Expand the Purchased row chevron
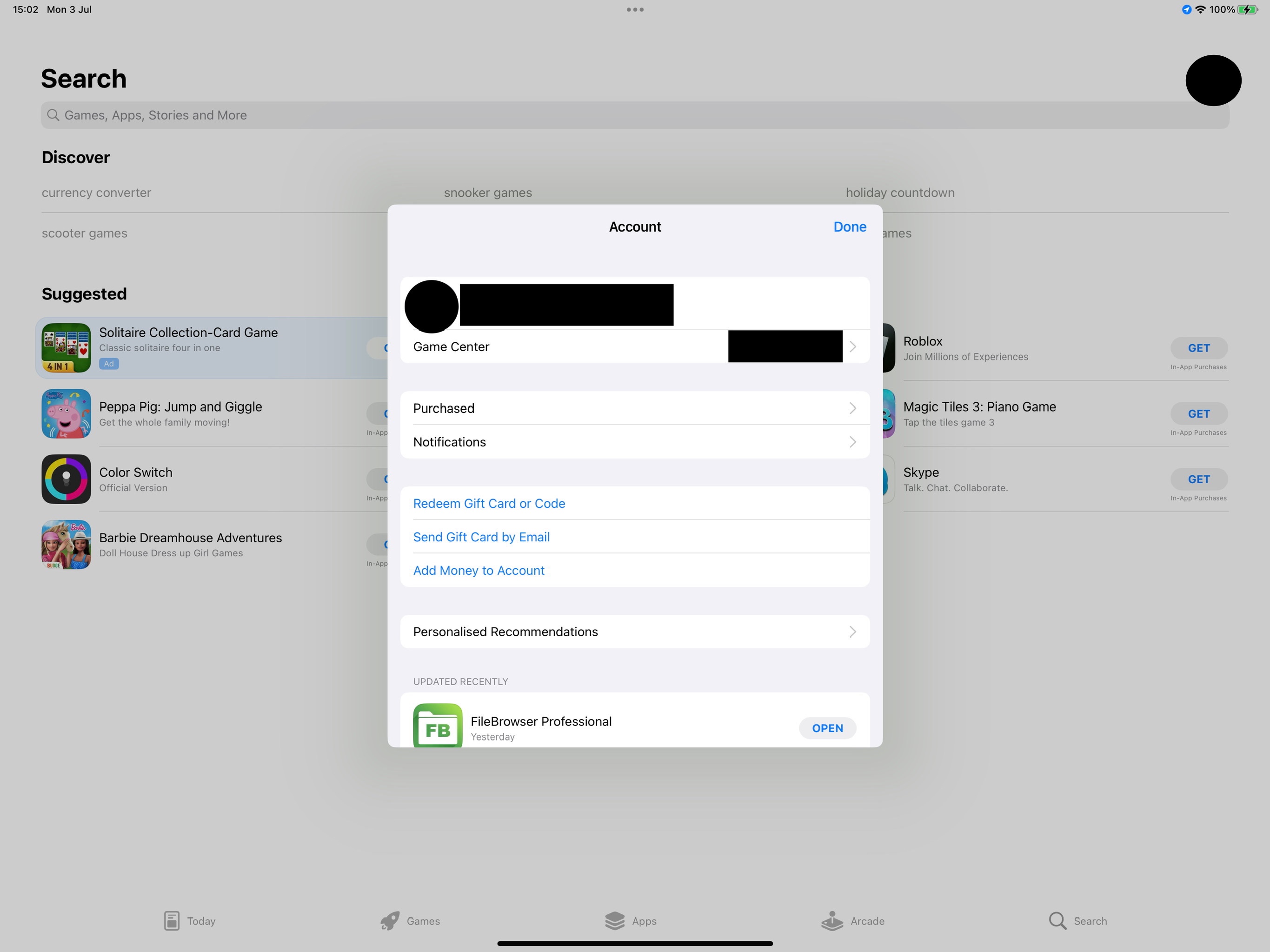The width and height of the screenshot is (1270, 952). [852, 408]
